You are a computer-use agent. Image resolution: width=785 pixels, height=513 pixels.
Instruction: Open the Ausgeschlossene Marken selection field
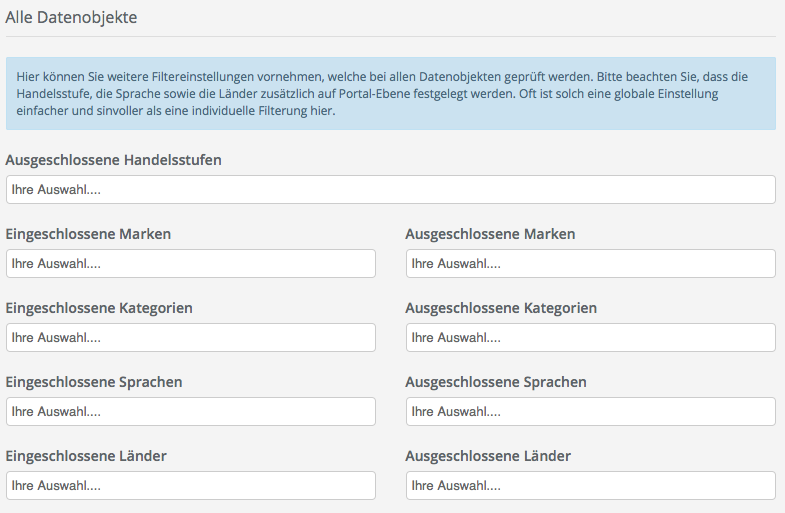pos(590,264)
